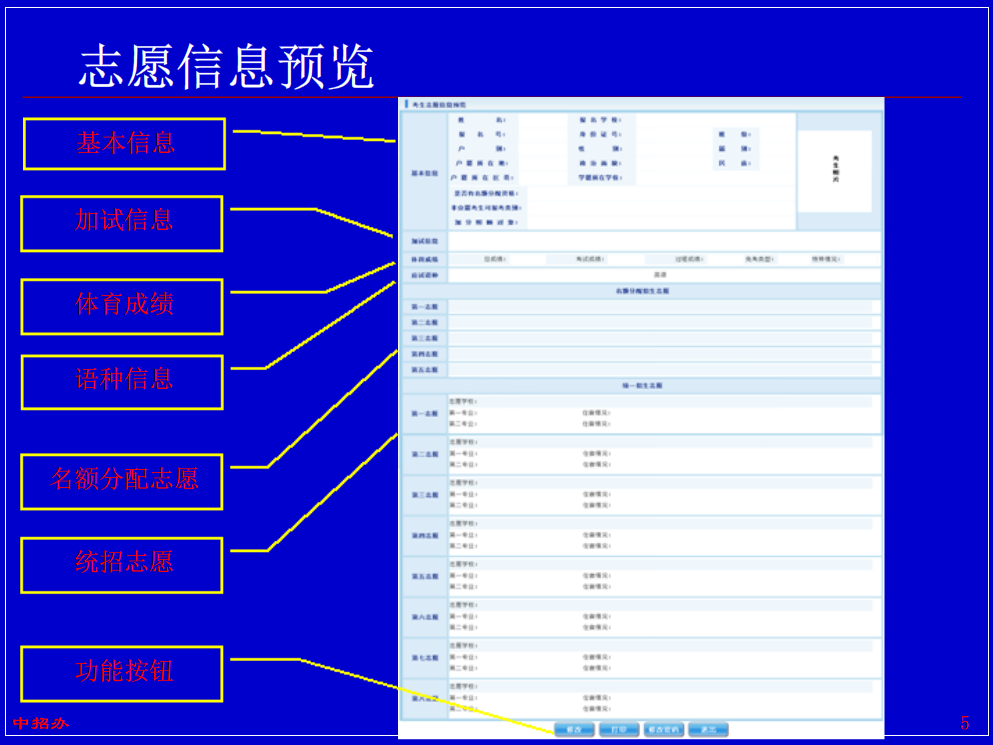Click the 退出 button
This screenshot has height=745, width=993.
point(707,729)
